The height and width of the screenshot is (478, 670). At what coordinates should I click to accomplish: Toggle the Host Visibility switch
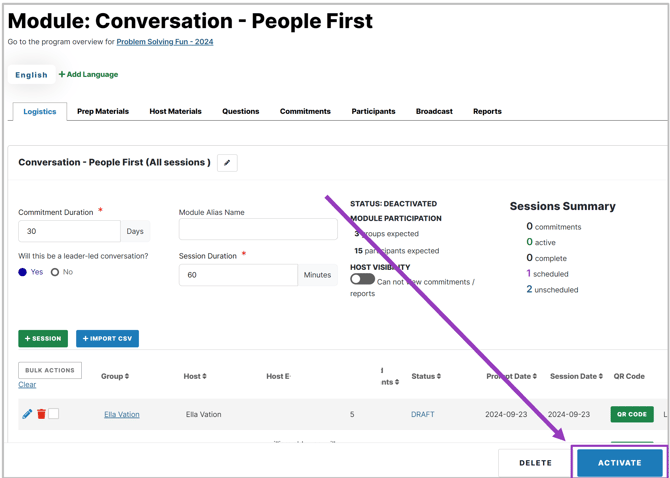362,280
